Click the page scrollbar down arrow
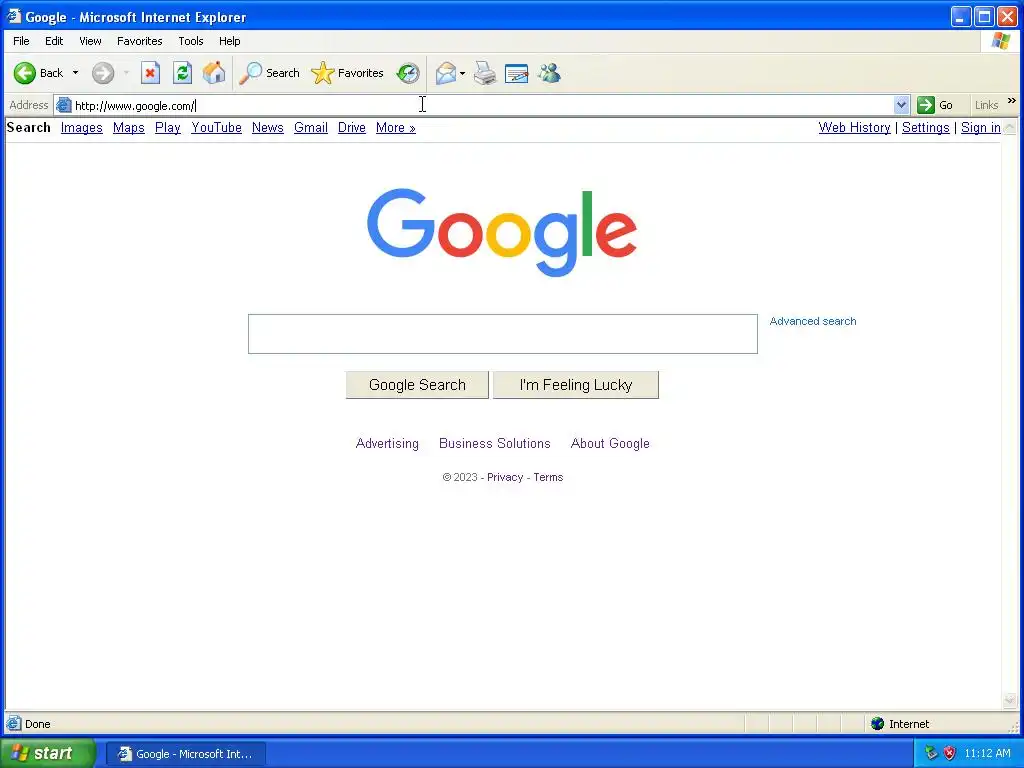 [x=1010, y=700]
